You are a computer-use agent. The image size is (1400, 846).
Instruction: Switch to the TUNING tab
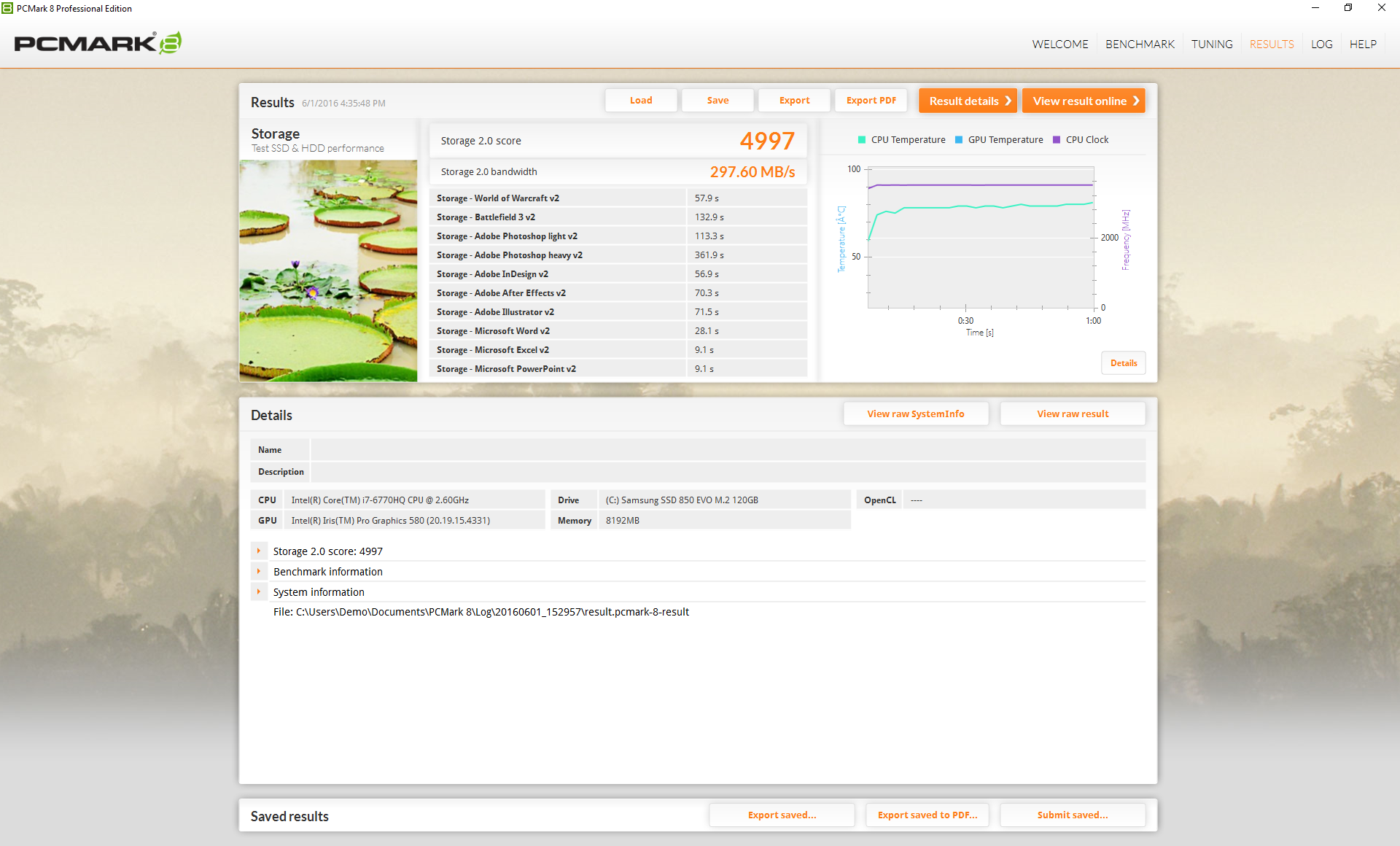coord(1212,44)
